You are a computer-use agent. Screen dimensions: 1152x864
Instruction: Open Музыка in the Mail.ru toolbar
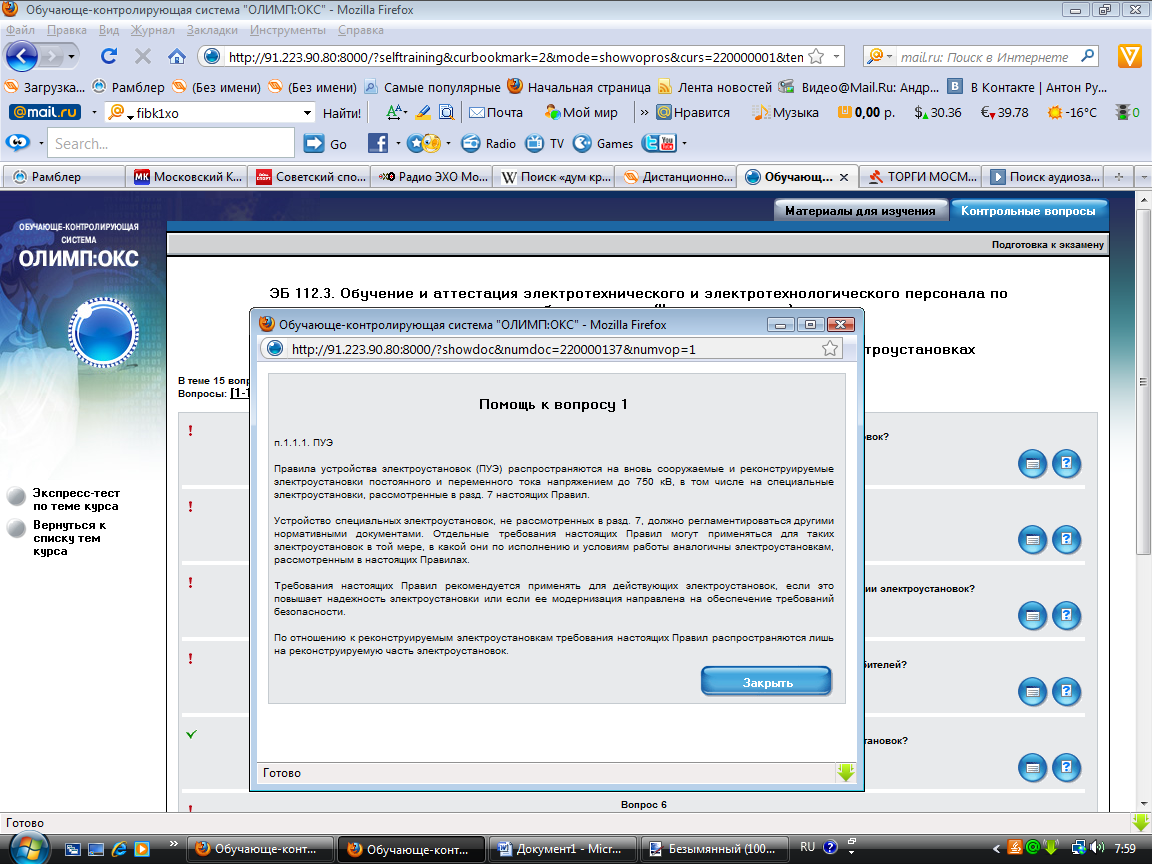[x=785, y=112]
